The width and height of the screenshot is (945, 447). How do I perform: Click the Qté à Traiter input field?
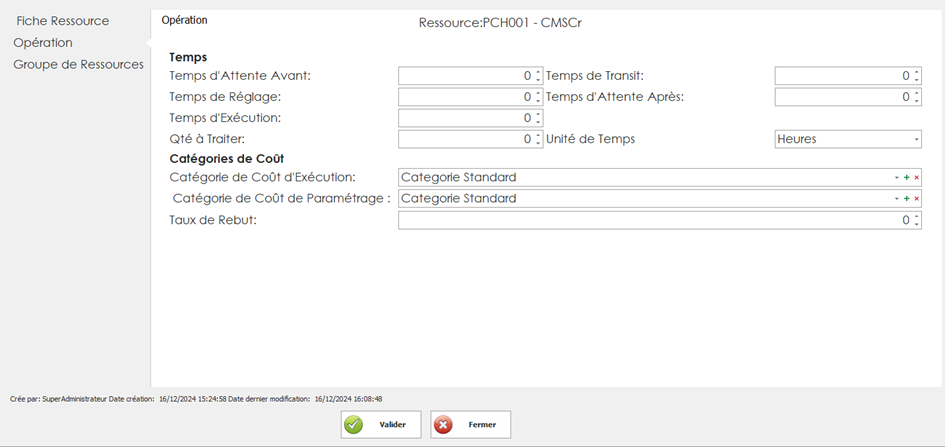tap(465, 139)
